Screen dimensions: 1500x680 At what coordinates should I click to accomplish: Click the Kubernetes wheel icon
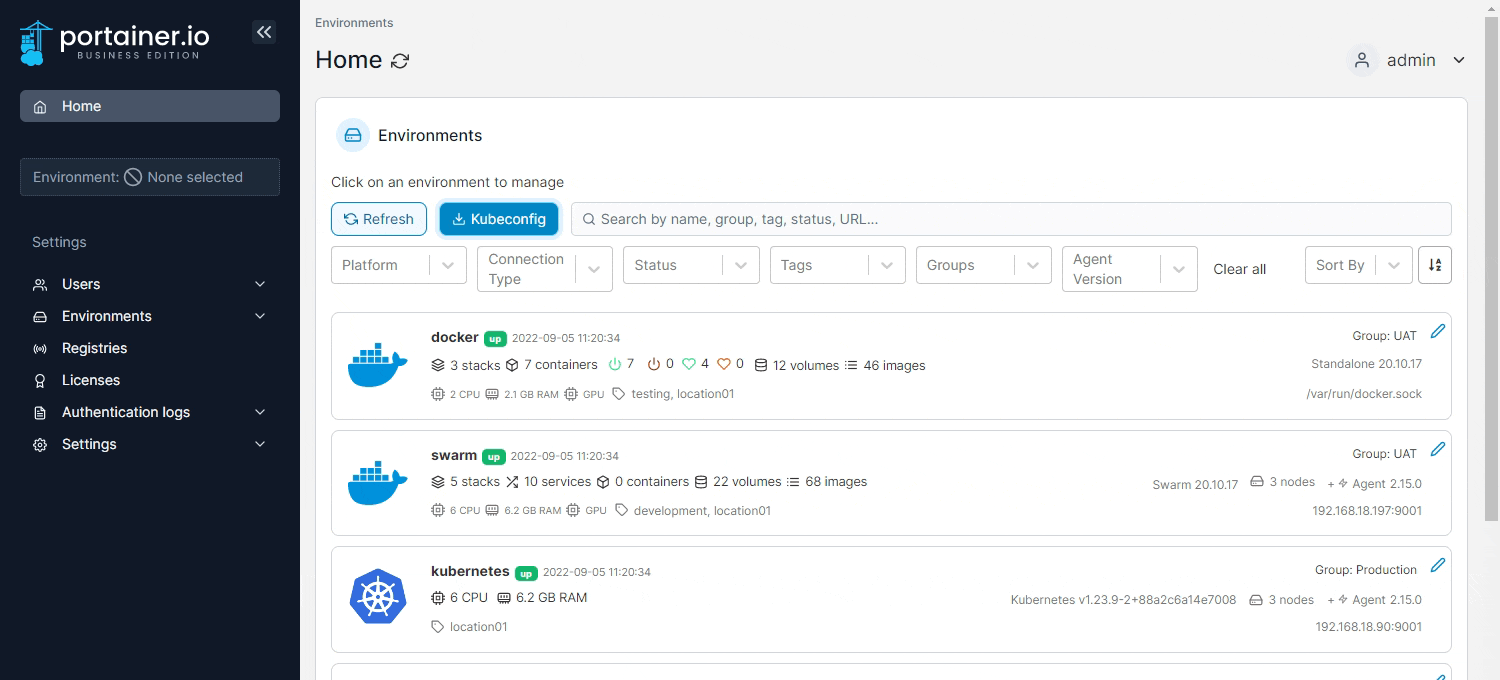[x=377, y=597]
